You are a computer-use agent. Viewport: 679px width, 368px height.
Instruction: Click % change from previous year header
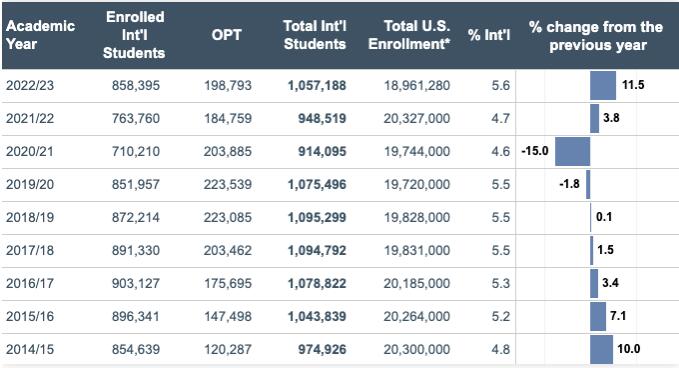[x=596, y=36]
